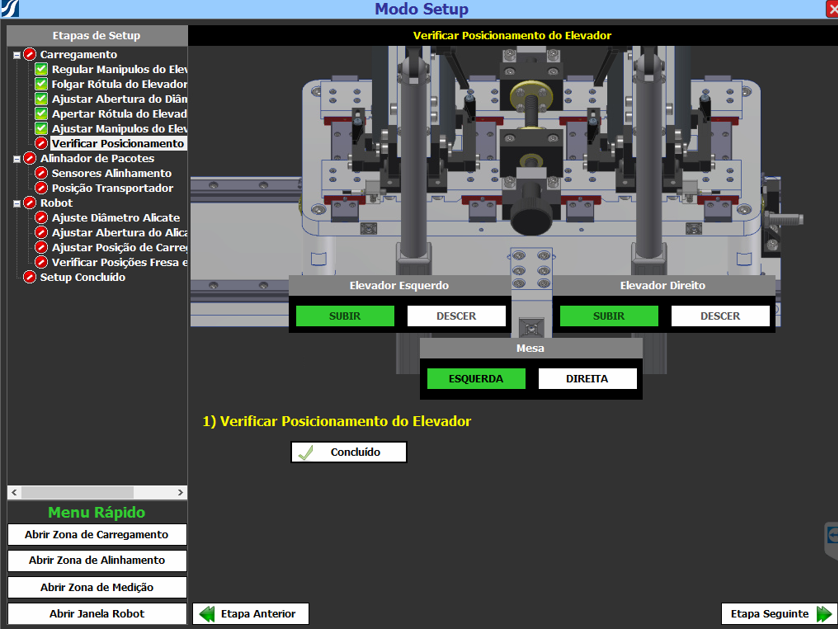Select Posição Transportador setup step
This screenshot has width=838, height=630.
112,188
